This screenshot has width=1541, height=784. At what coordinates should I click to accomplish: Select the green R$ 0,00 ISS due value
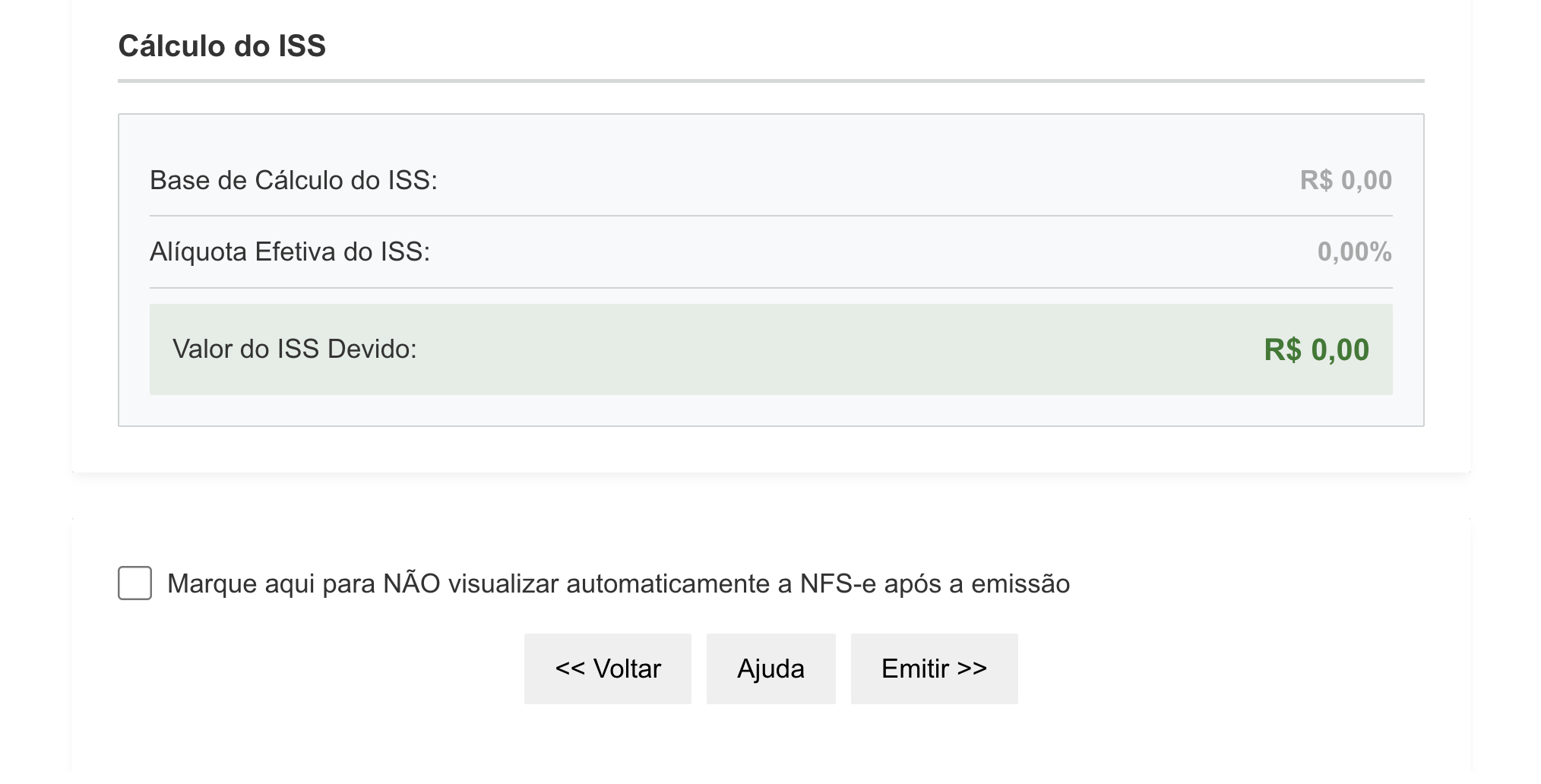1316,349
